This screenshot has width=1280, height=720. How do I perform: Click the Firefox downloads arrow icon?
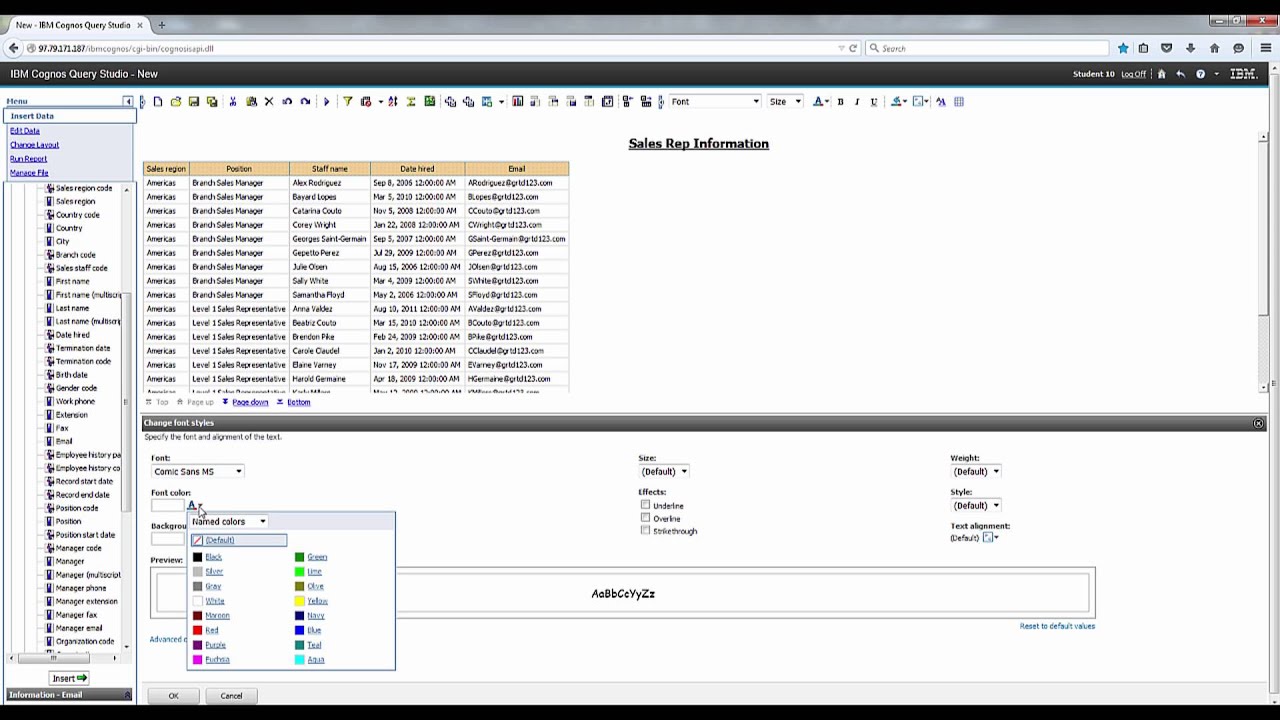(1190, 48)
